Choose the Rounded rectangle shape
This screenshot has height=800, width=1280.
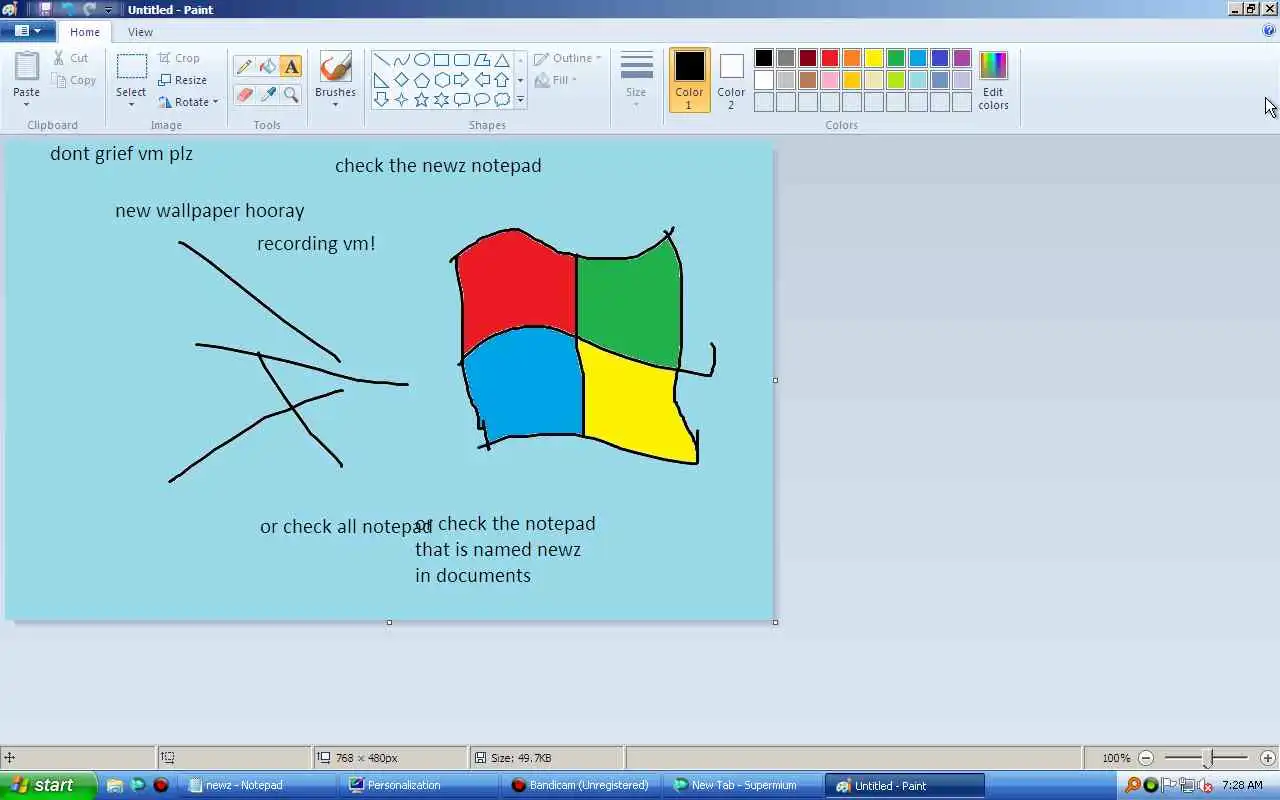pos(461,60)
